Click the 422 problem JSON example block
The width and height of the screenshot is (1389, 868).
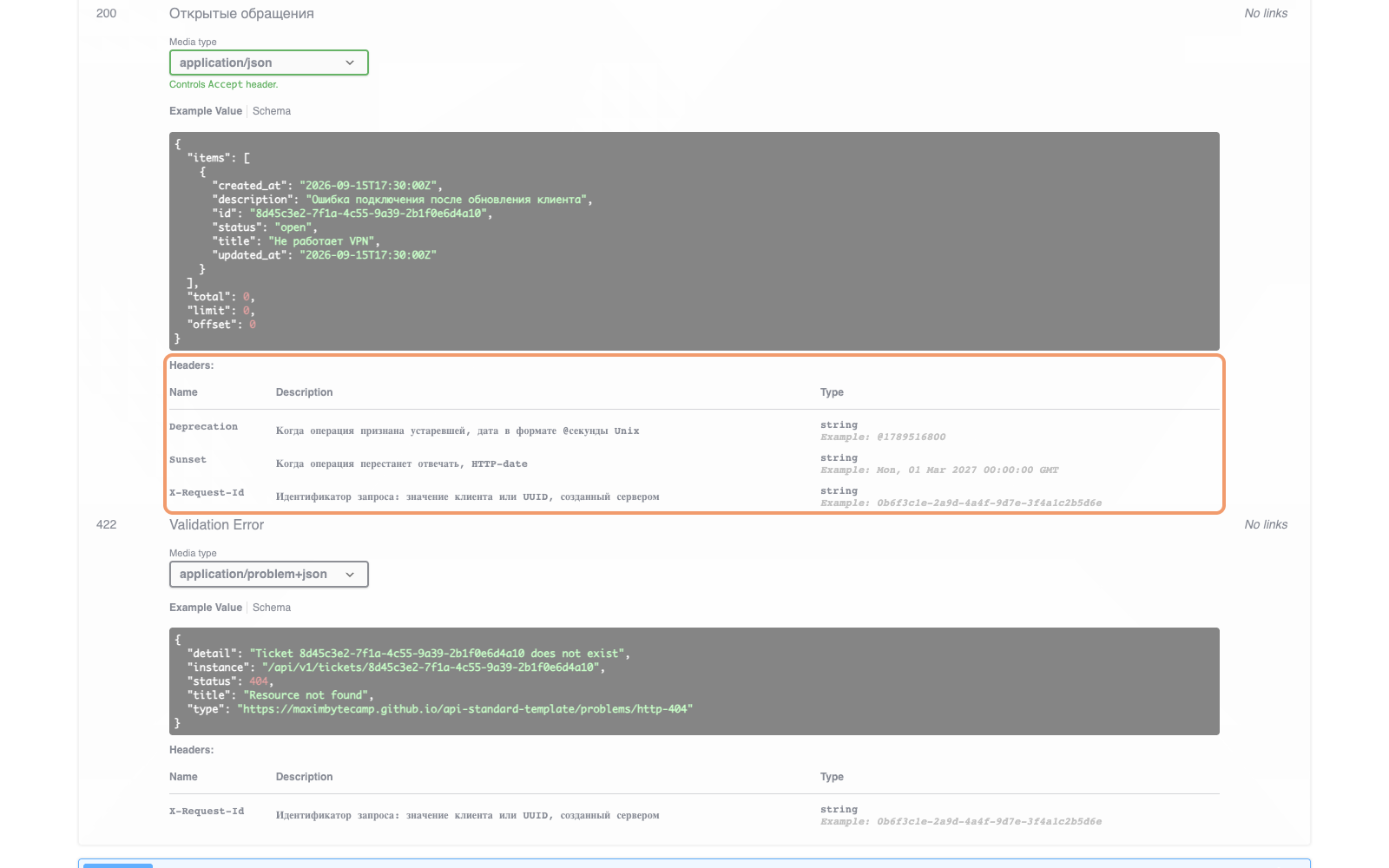(694, 681)
